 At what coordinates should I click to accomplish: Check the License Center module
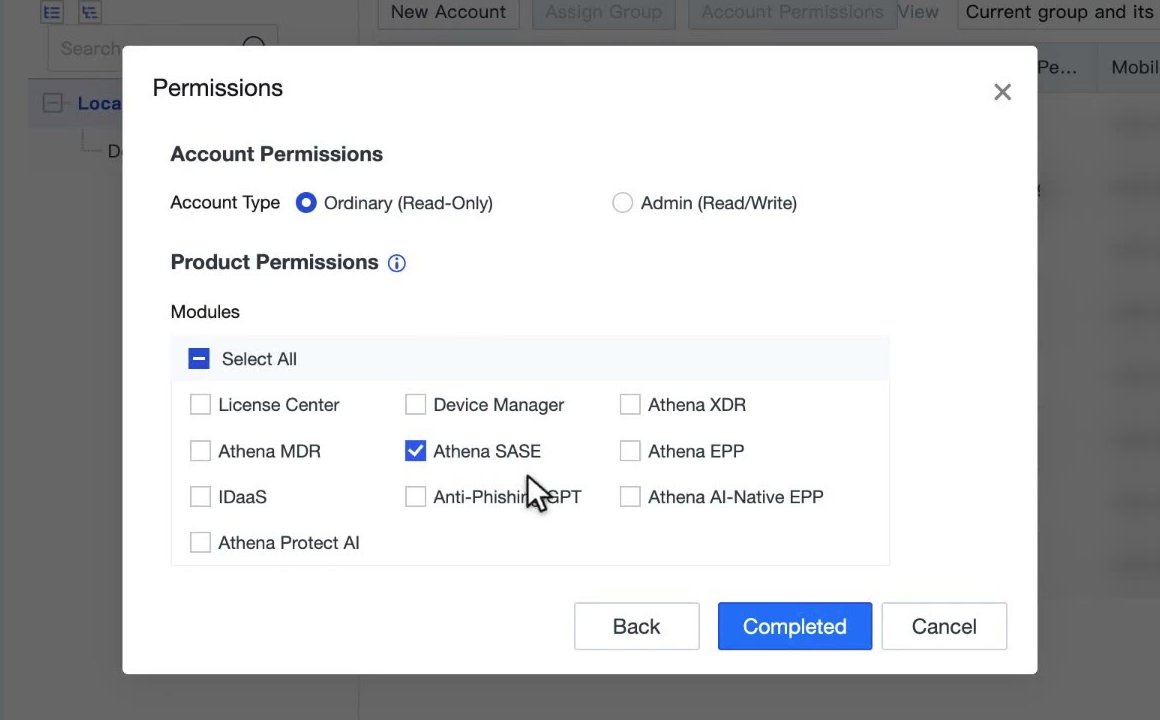click(x=200, y=405)
